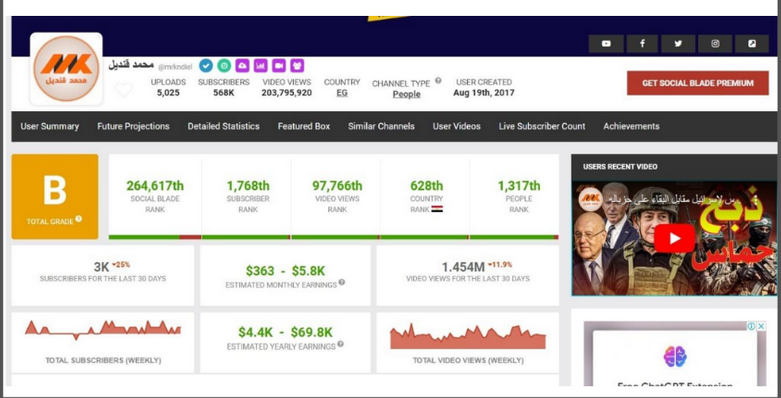Open the Featured Box tab
Image resolution: width=781 pixels, height=398 pixels.
click(304, 127)
